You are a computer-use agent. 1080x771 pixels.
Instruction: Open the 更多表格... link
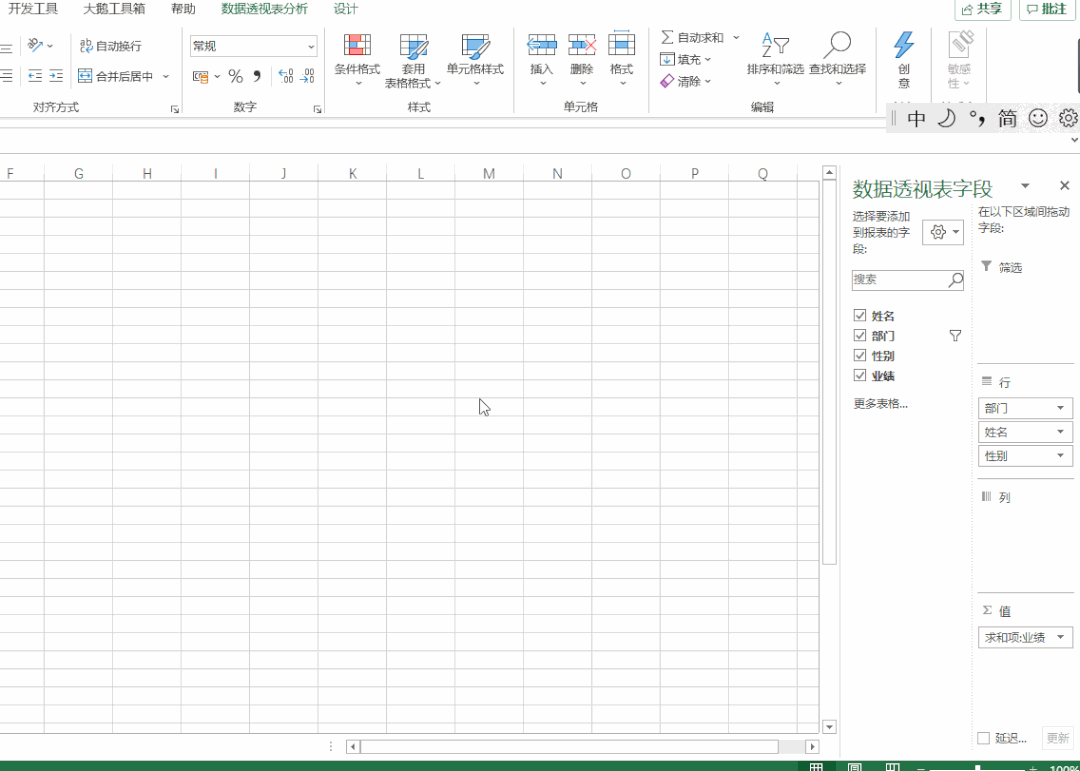click(881, 404)
